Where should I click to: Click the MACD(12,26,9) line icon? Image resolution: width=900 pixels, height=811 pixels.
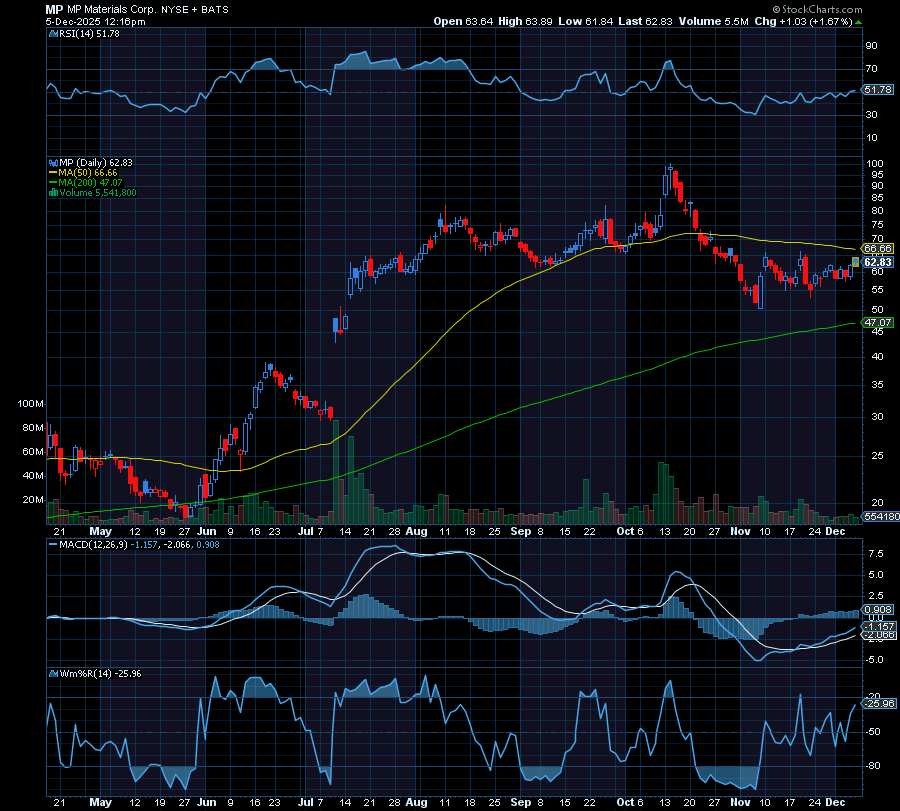click(54, 545)
